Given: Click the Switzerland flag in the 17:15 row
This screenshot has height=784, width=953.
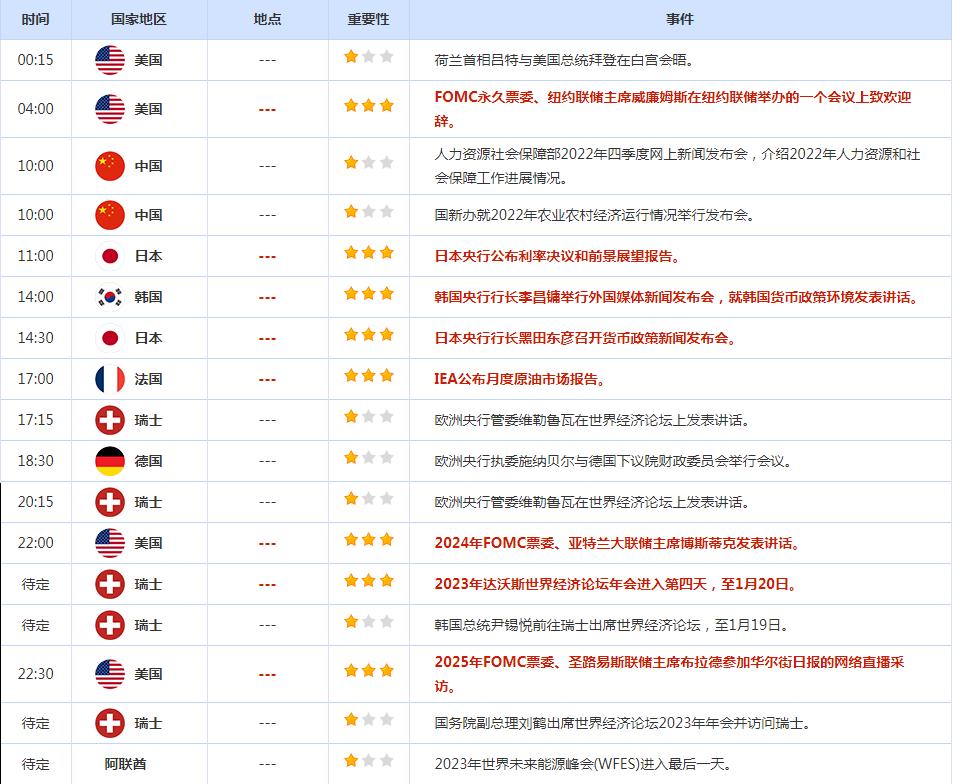Looking at the screenshot, I should 110,420.
